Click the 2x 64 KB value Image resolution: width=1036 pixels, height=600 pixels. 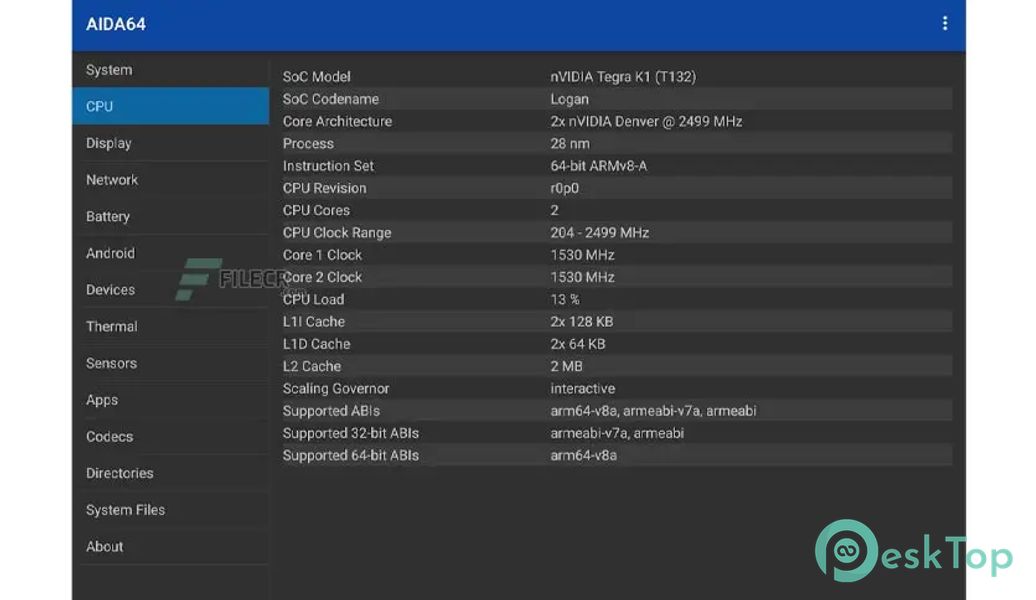pyautogui.click(x=578, y=344)
